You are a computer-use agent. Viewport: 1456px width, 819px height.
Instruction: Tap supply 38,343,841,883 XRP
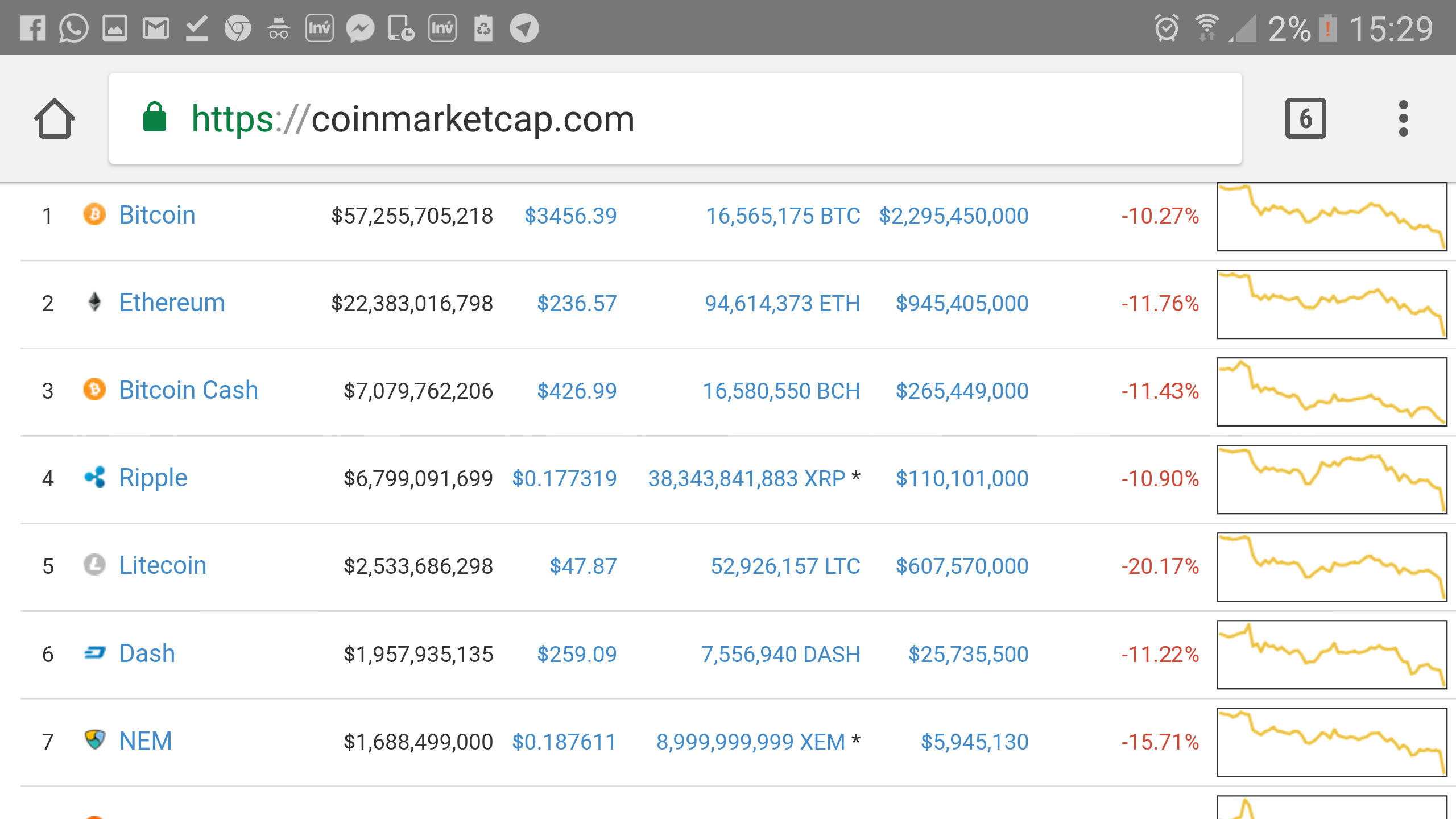click(x=747, y=478)
